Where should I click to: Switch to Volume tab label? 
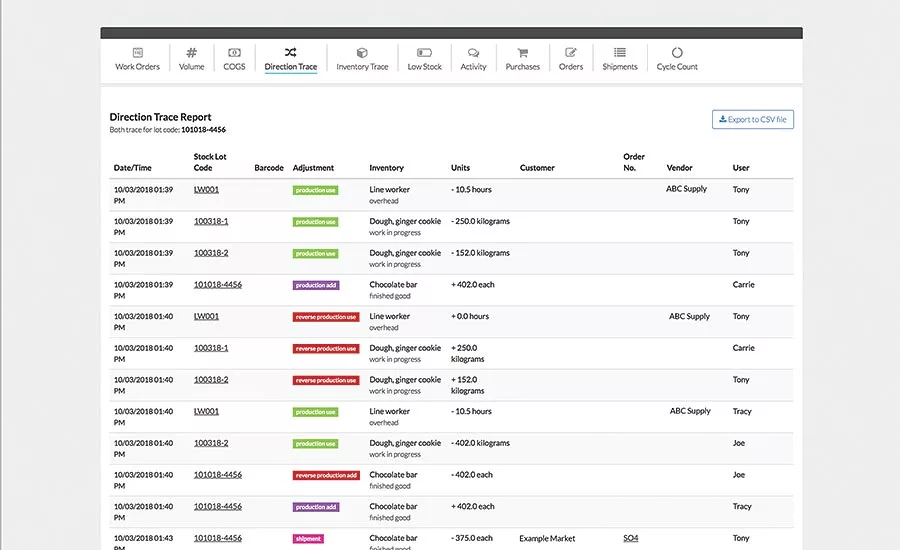click(192, 67)
